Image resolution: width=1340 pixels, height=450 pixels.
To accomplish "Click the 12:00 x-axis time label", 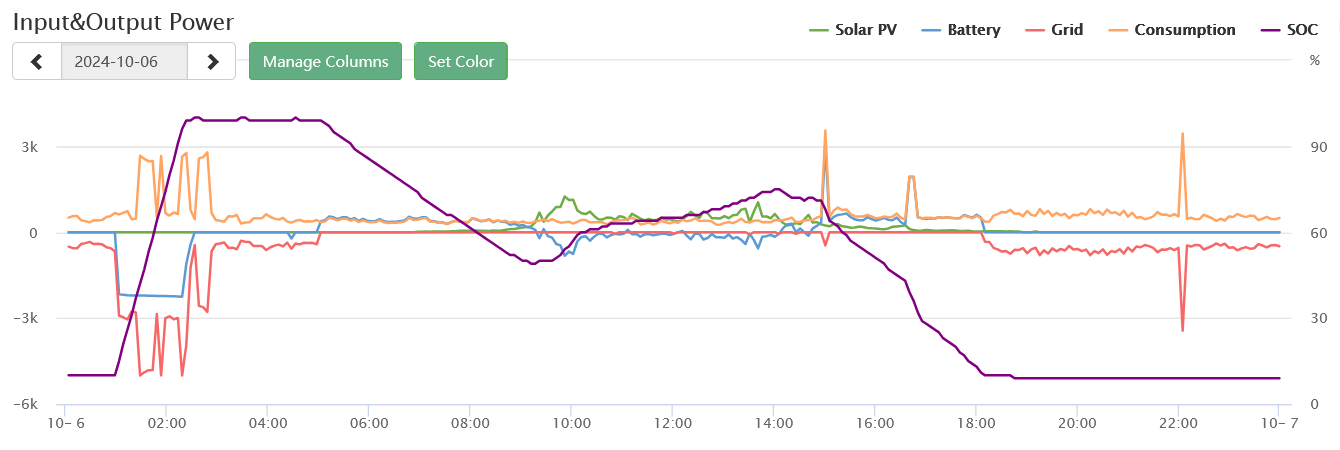I will coord(672,424).
